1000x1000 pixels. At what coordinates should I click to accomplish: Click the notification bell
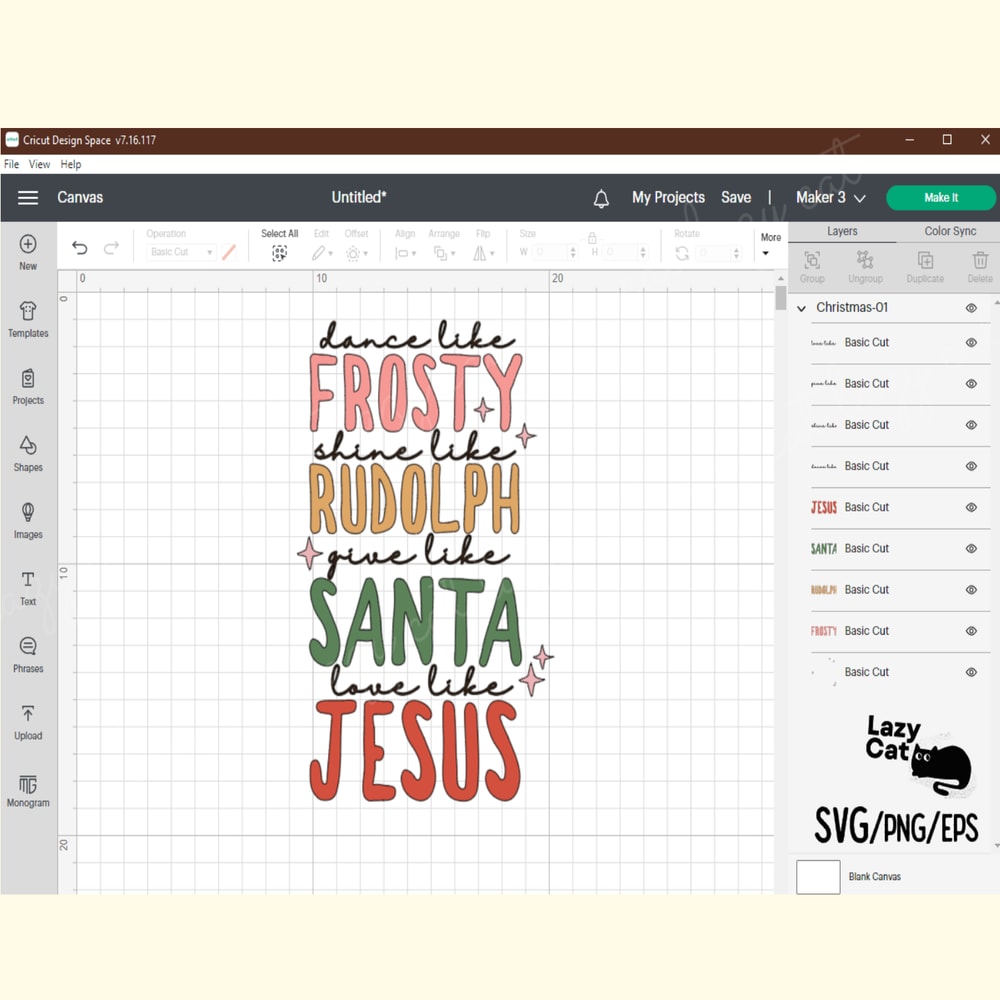point(602,198)
